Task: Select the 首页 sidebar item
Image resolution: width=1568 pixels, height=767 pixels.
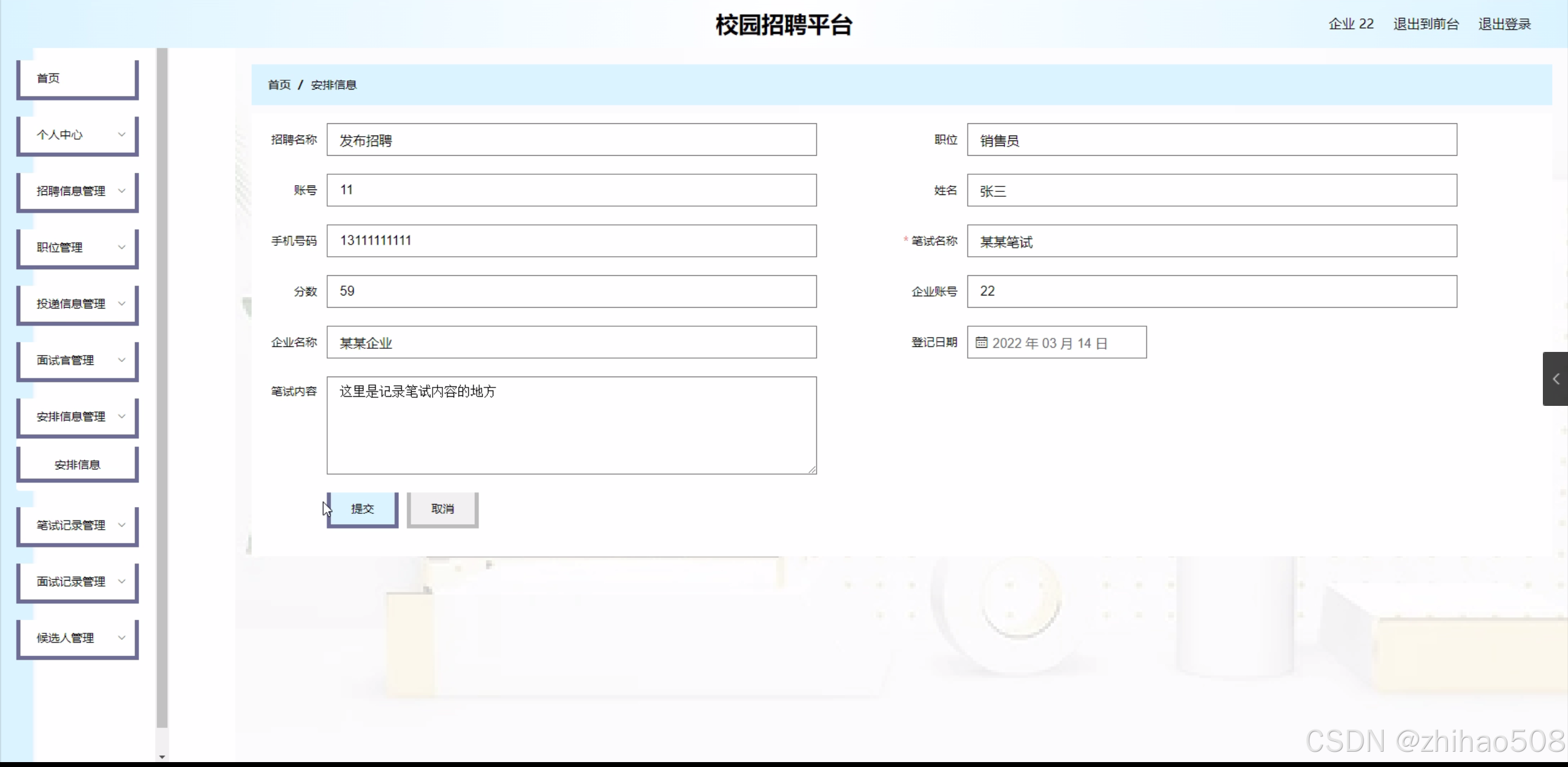Action: tap(77, 78)
